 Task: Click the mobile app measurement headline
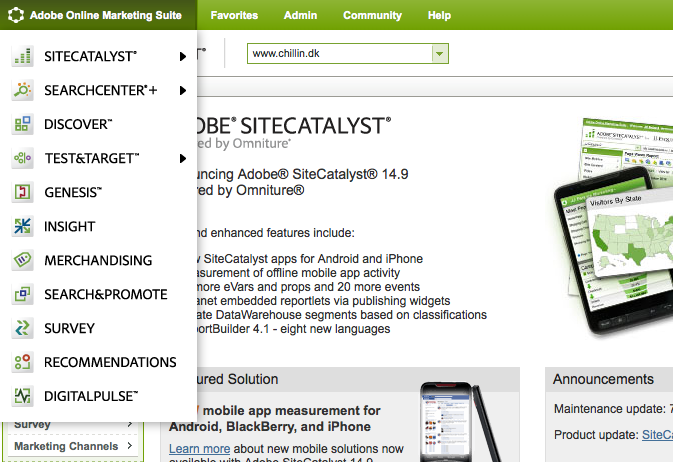(x=275, y=419)
